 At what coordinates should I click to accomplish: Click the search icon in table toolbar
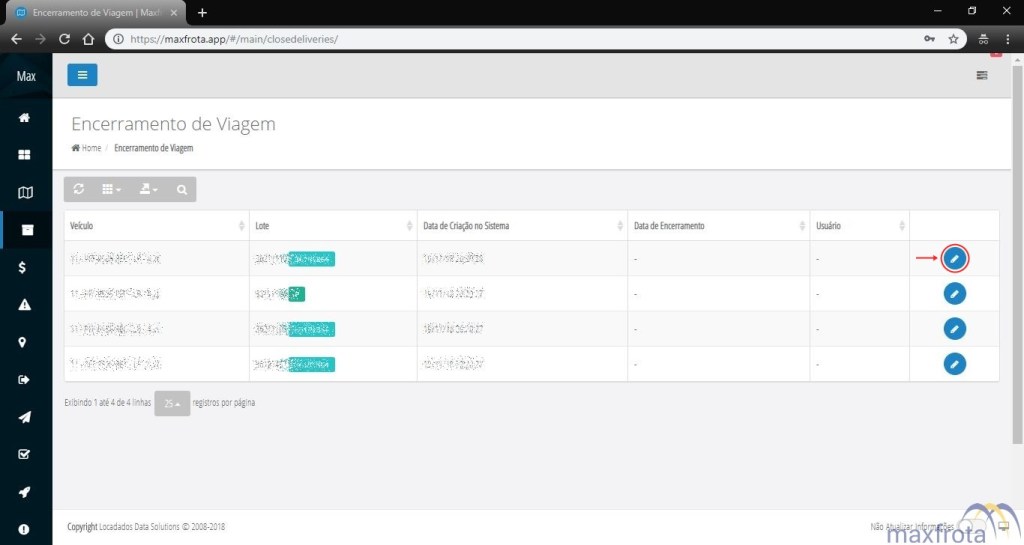pyautogui.click(x=181, y=189)
